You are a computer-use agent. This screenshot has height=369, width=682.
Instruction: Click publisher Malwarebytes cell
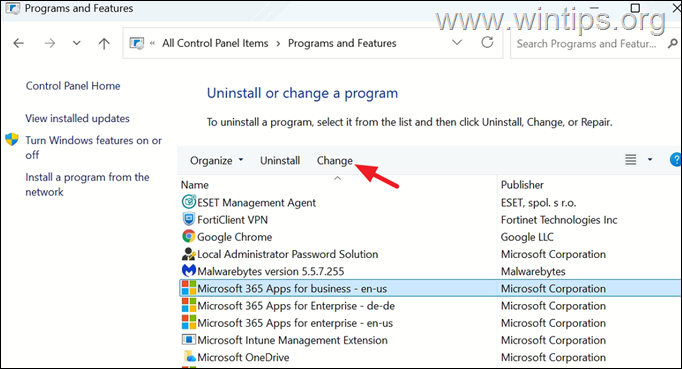point(533,272)
